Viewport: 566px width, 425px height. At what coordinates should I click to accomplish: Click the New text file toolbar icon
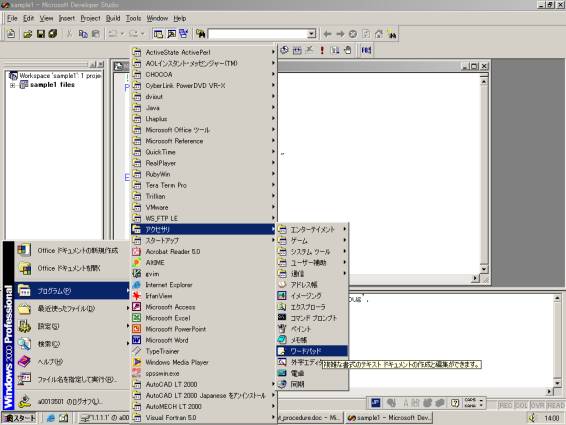pos(11,34)
